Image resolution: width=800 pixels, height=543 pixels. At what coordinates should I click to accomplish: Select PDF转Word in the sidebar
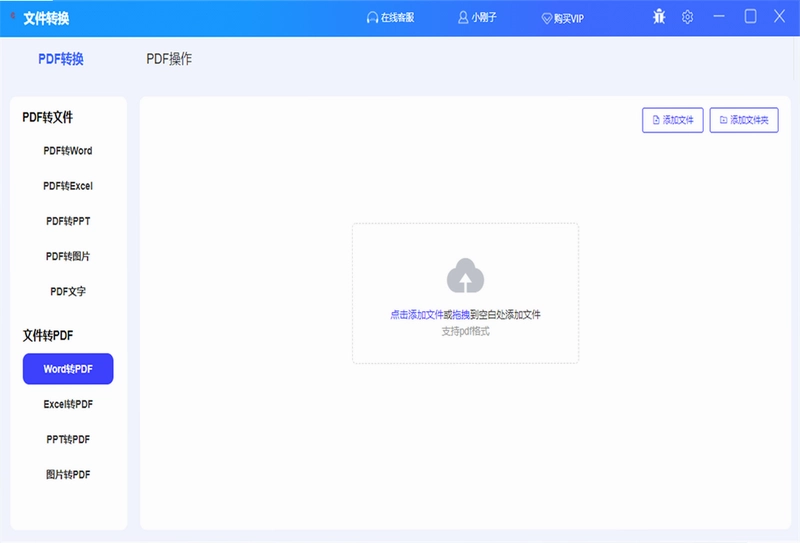pyautogui.click(x=68, y=151)
